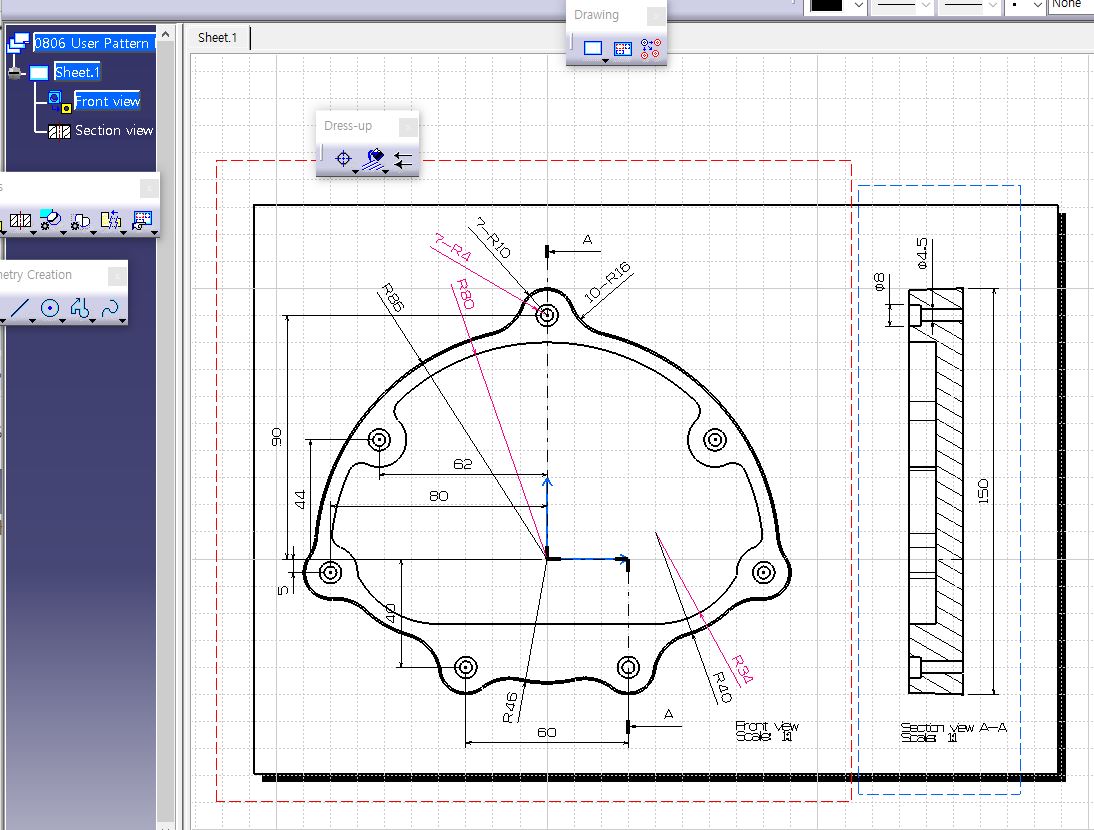Select the '90' vertical dimension
Screen dimensions: 1094x830
click(276, 437)
